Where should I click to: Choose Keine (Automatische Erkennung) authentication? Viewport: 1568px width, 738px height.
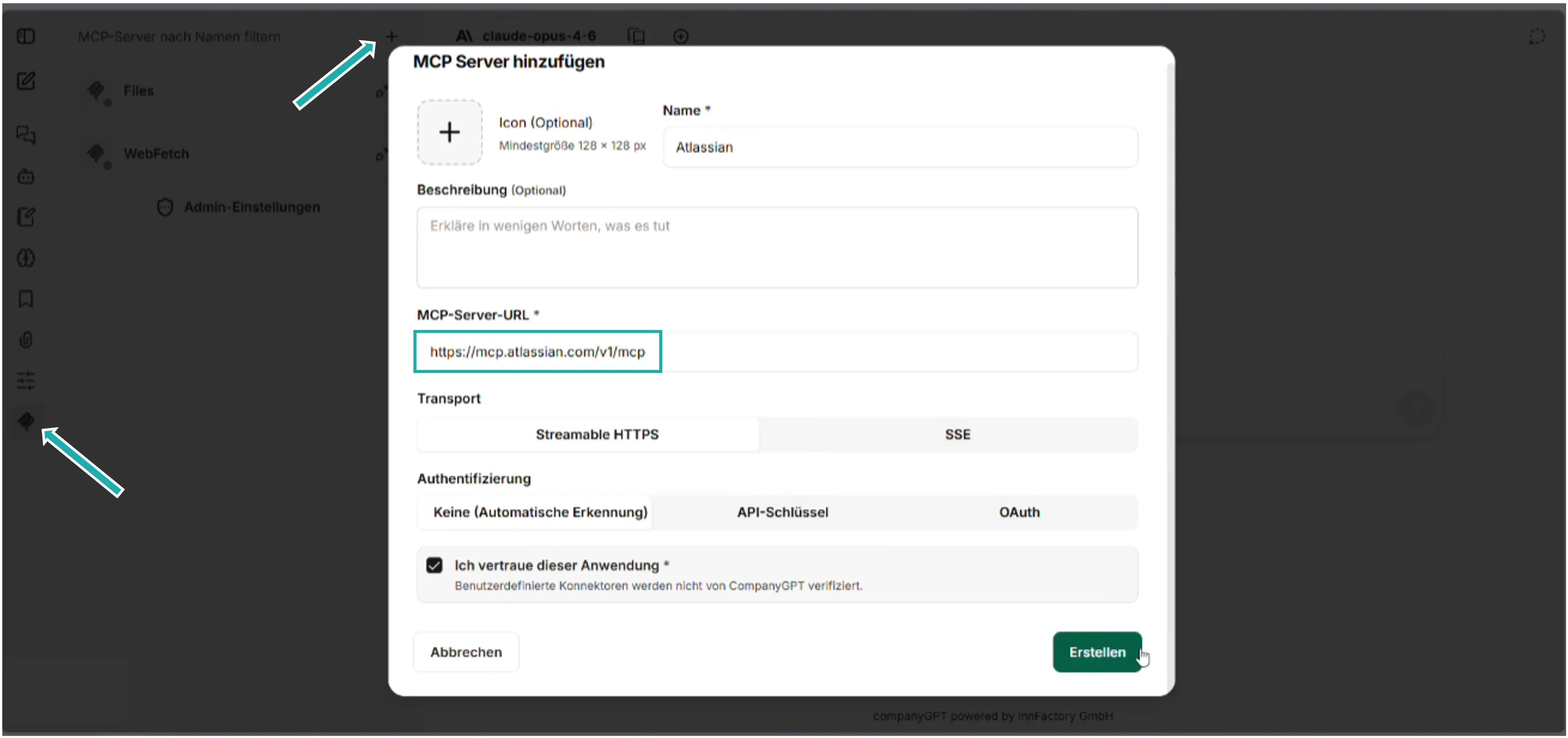[535, 512]
